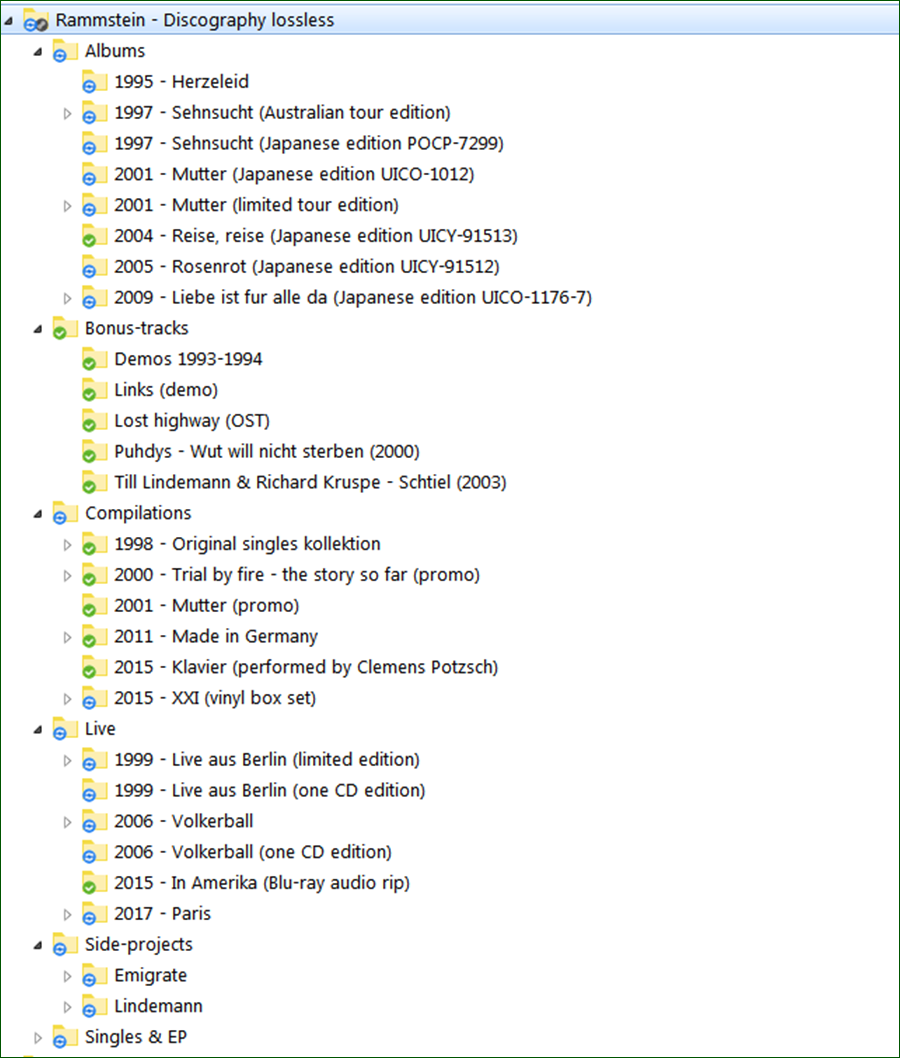900x1058 pixels.
Task: Click the 1995 - Herzeleid folder icon
Action: pos(94,82)
